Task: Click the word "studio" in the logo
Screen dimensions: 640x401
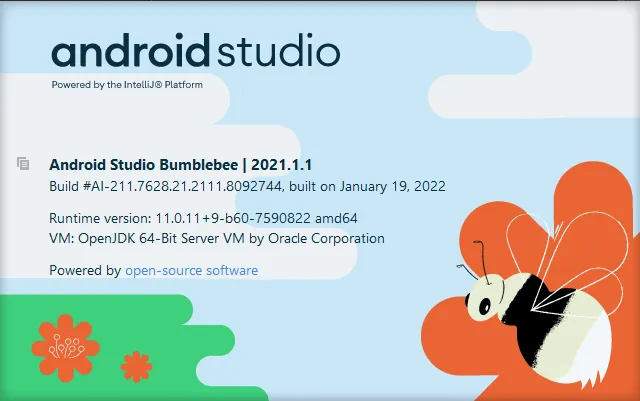Action: 279,53
